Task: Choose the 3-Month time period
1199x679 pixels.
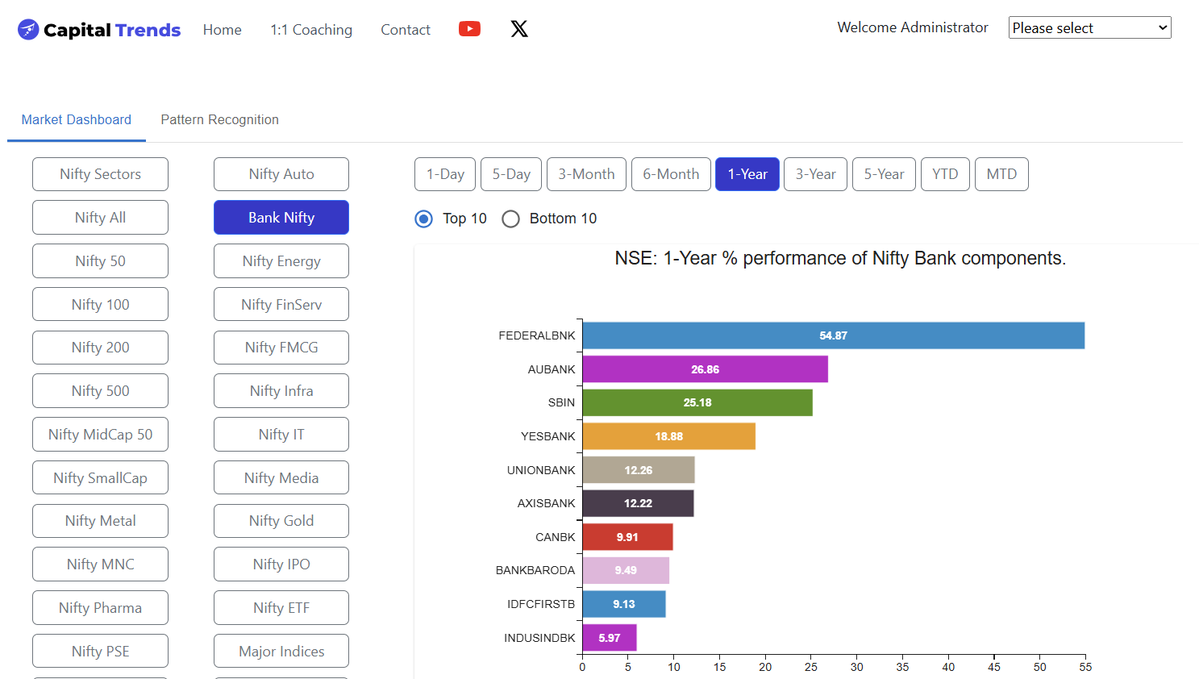Action: pos(587,174)
